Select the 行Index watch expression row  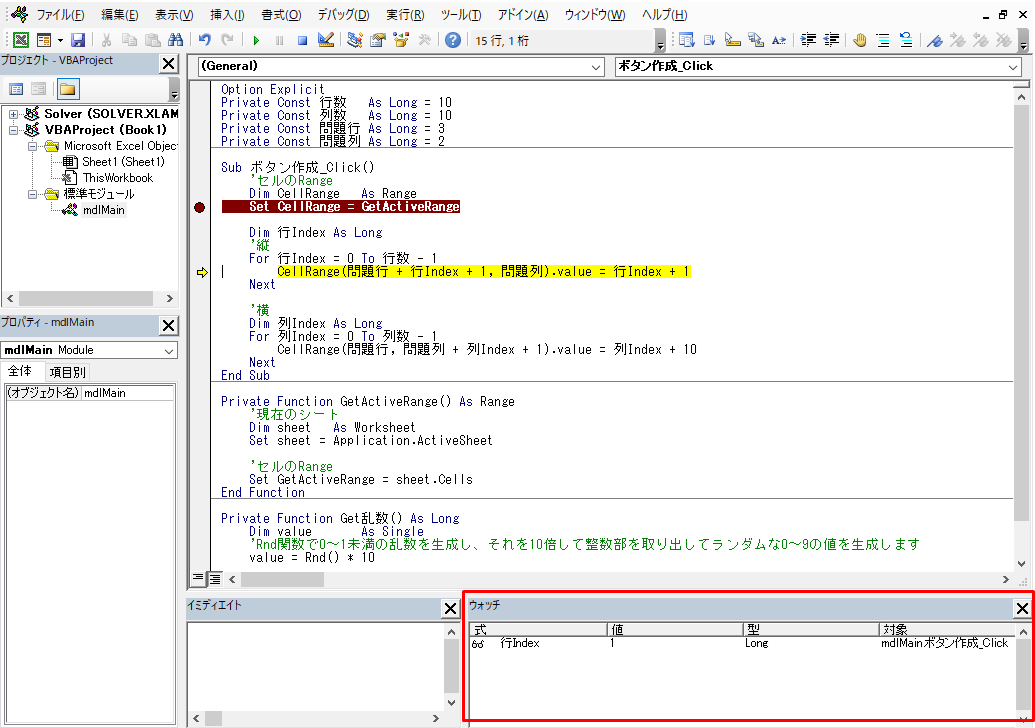click(520, 644)
